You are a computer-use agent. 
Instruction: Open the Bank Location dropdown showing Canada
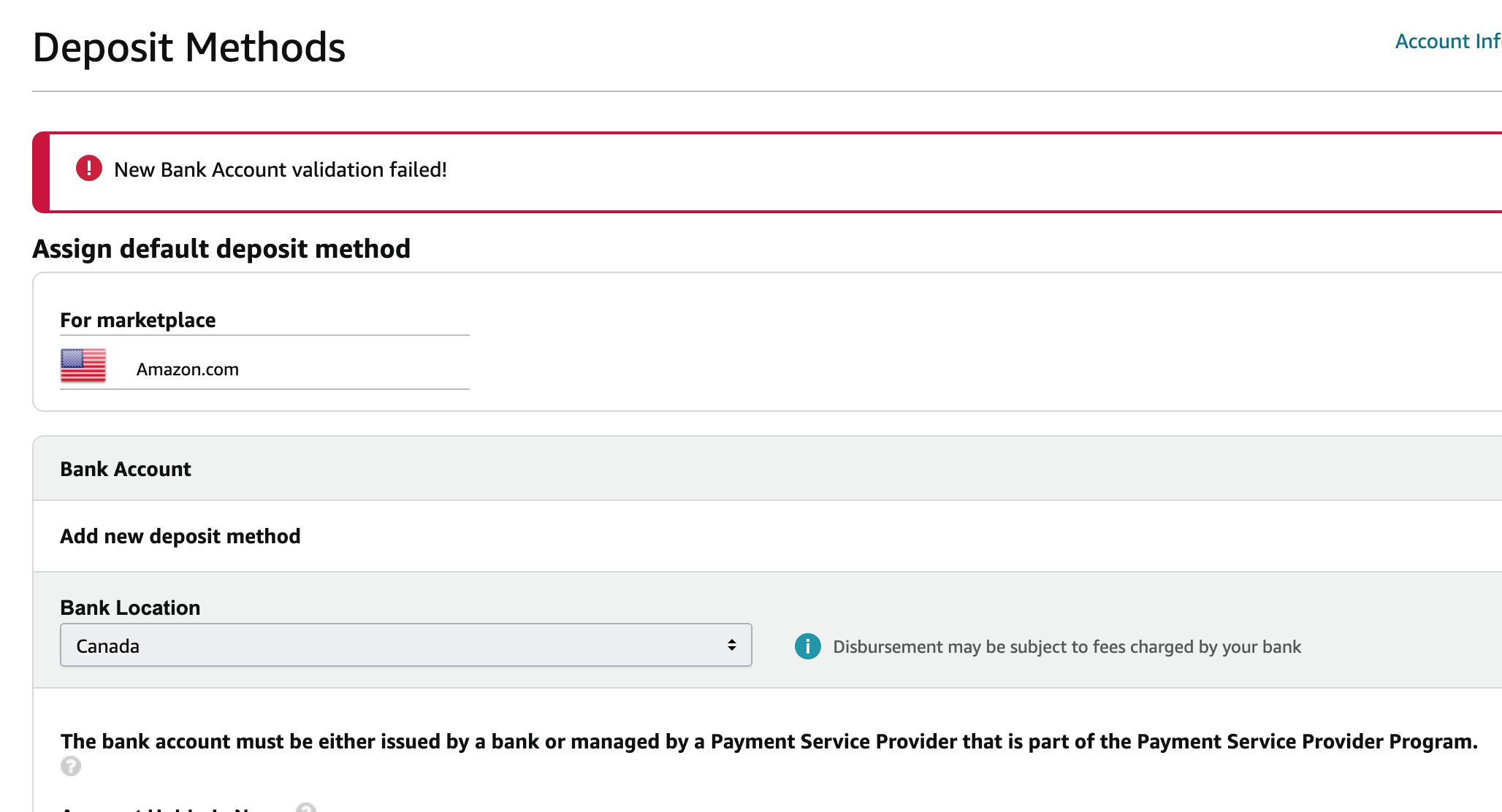[405, 645]
